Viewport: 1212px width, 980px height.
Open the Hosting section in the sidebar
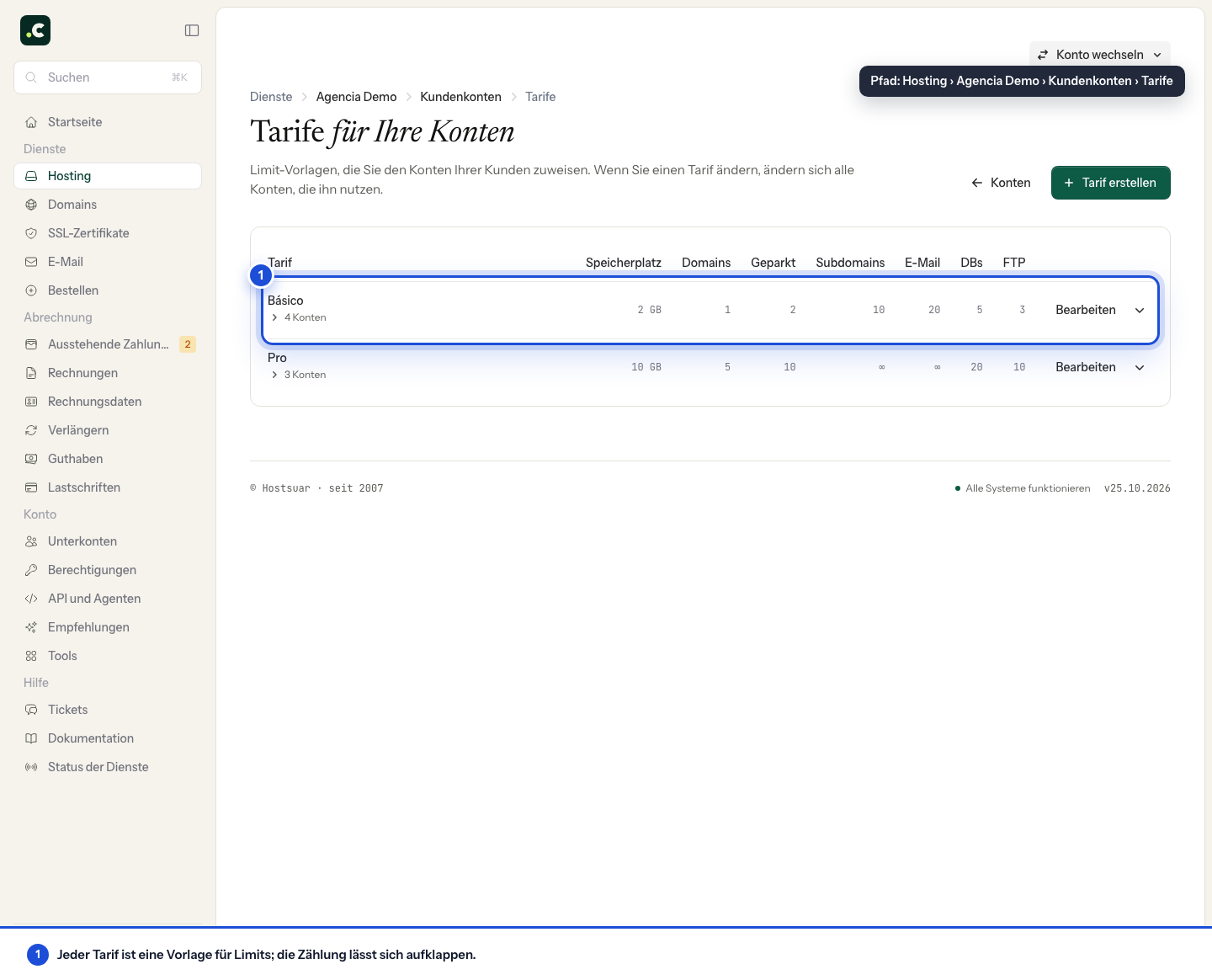108,176
